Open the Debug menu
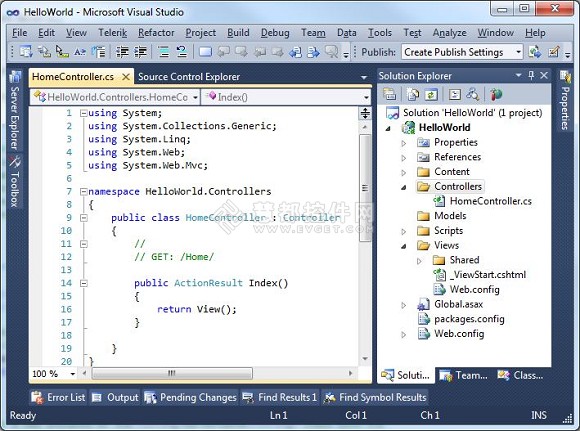The width and height of the screenshot is (580, 431). click(x=275, y=33)
